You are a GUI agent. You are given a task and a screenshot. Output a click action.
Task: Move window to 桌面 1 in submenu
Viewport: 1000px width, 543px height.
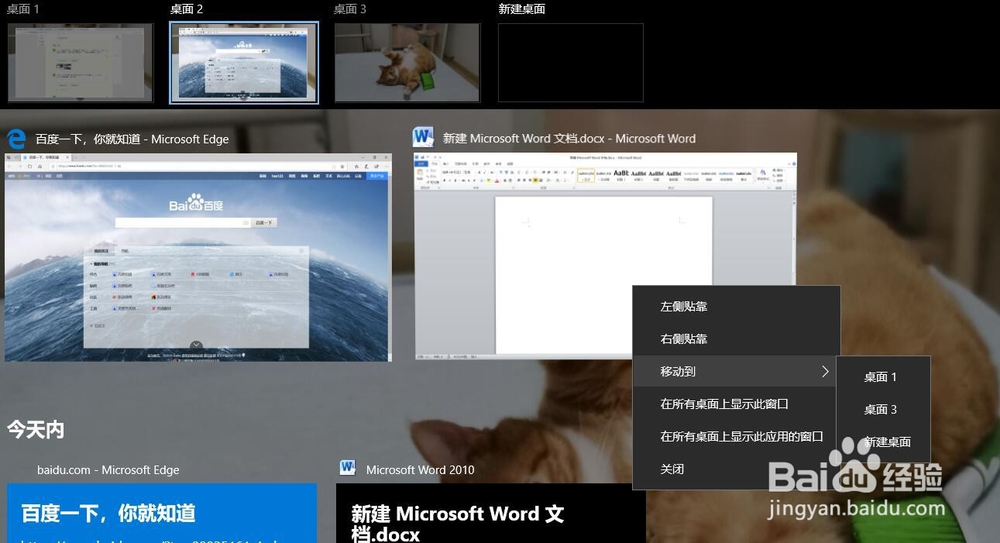(x=883, y=377)
